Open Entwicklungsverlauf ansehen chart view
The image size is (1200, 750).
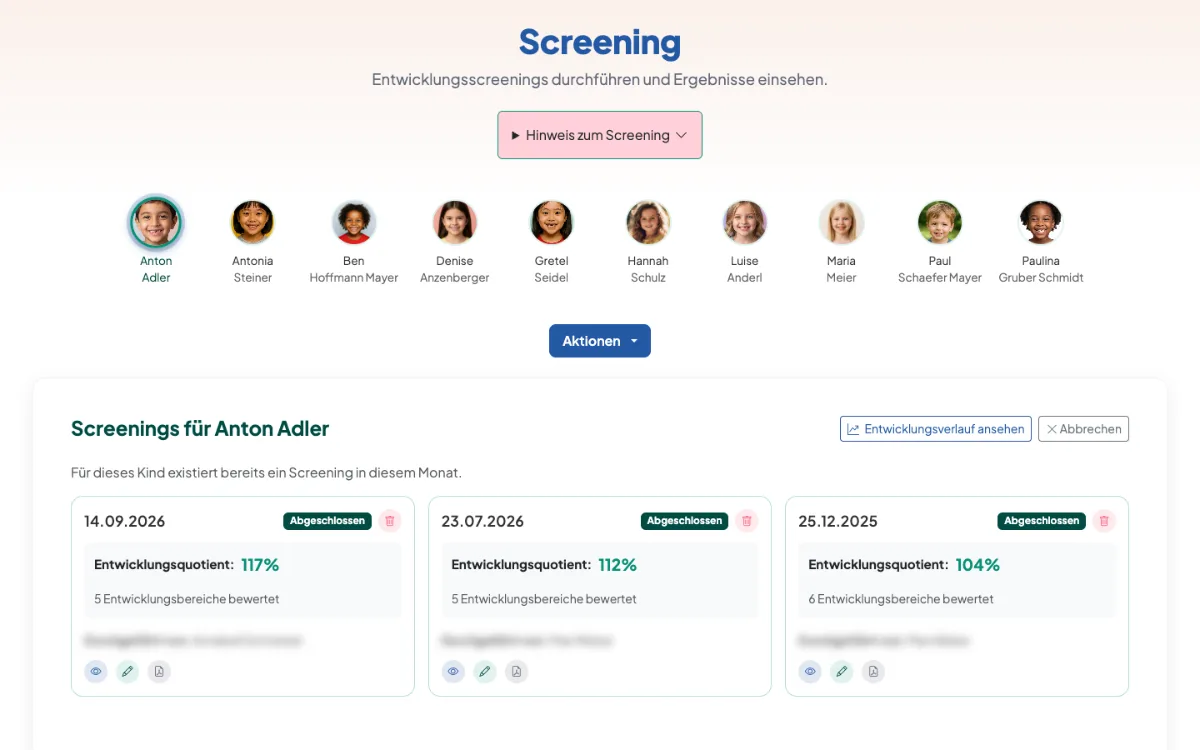(x=936, y=429)
